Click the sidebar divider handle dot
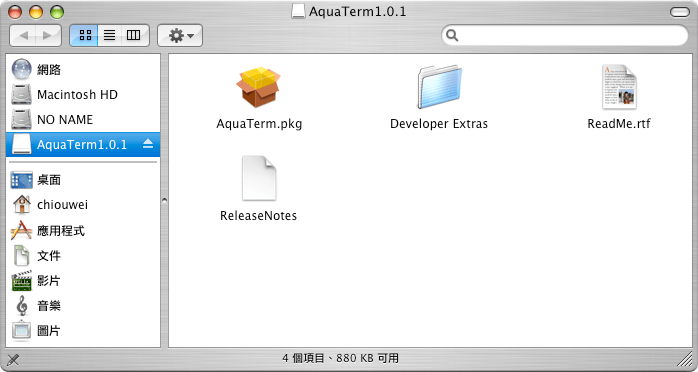This screenshot has width=698, height=372. [x=164, y=201]
